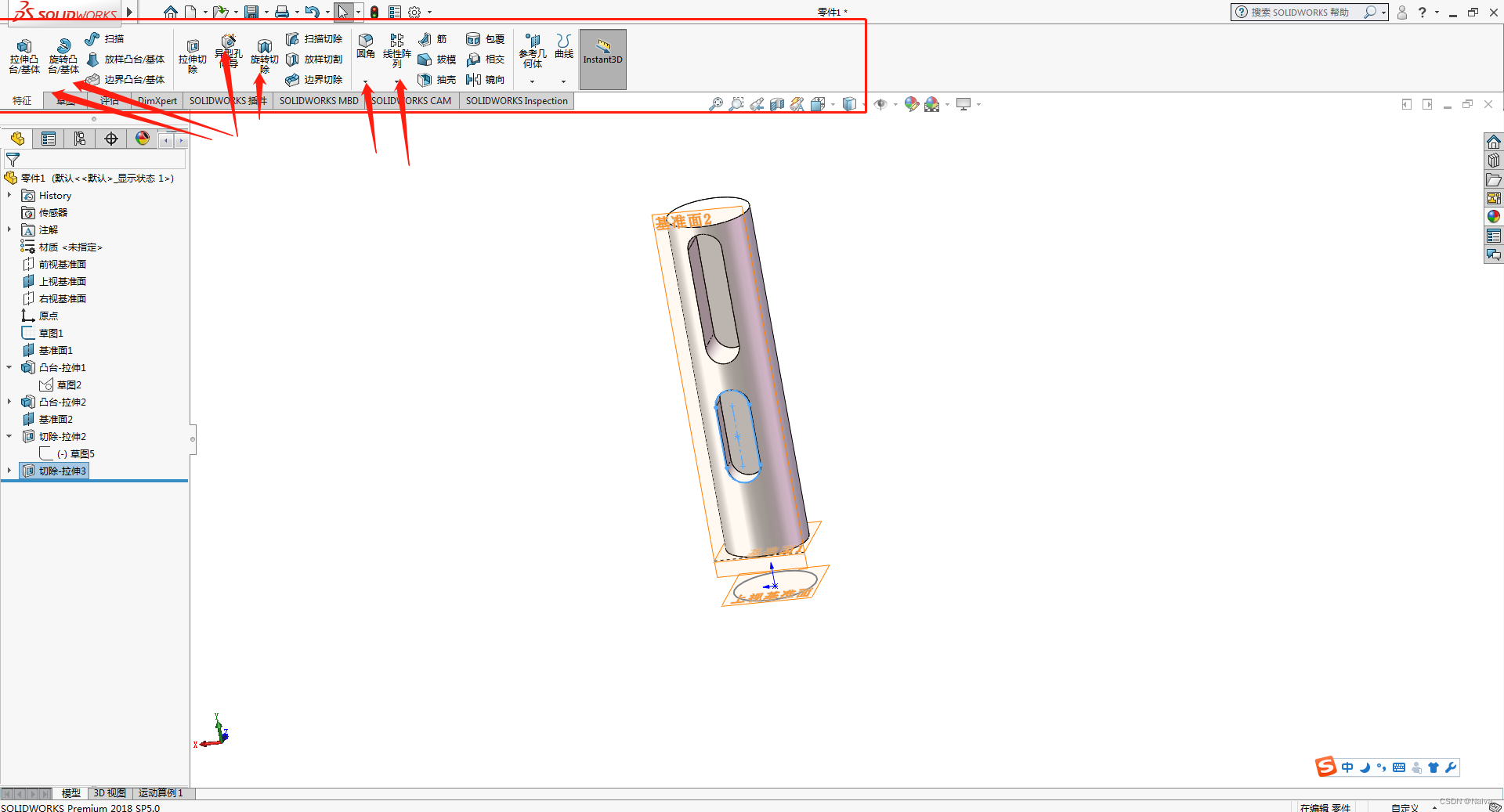Switch to the 3D 视图 bottom tab
The width and height of the screenshot is (1504, 812).
click(x=110, y=792)
